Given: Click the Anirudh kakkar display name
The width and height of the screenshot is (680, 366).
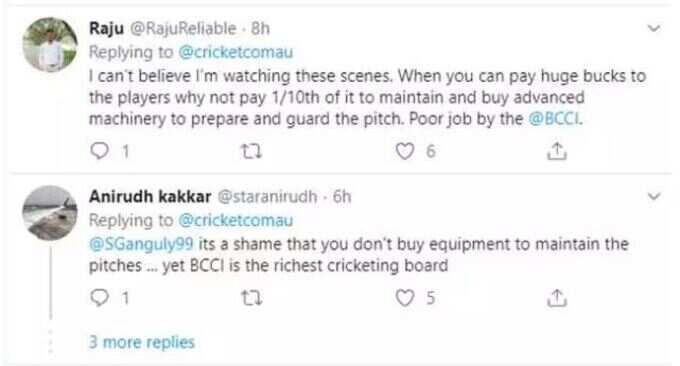Looking at the screenshot, I should click(150, 196).
